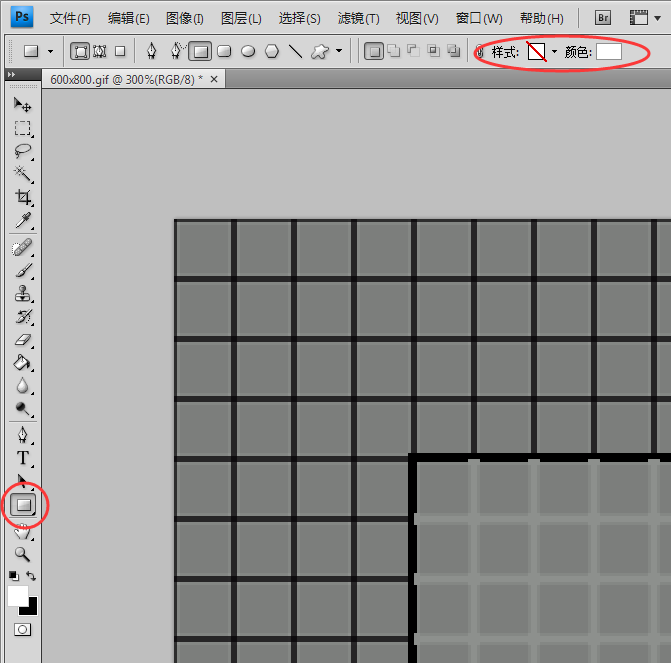Click the 样式 style swatch

[537, 52]
